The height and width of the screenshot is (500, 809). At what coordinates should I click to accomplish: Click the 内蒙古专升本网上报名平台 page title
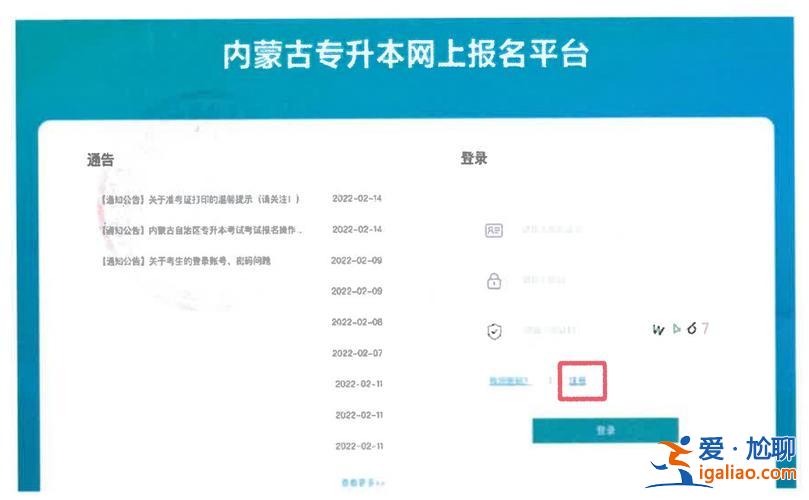pos(406,54)
